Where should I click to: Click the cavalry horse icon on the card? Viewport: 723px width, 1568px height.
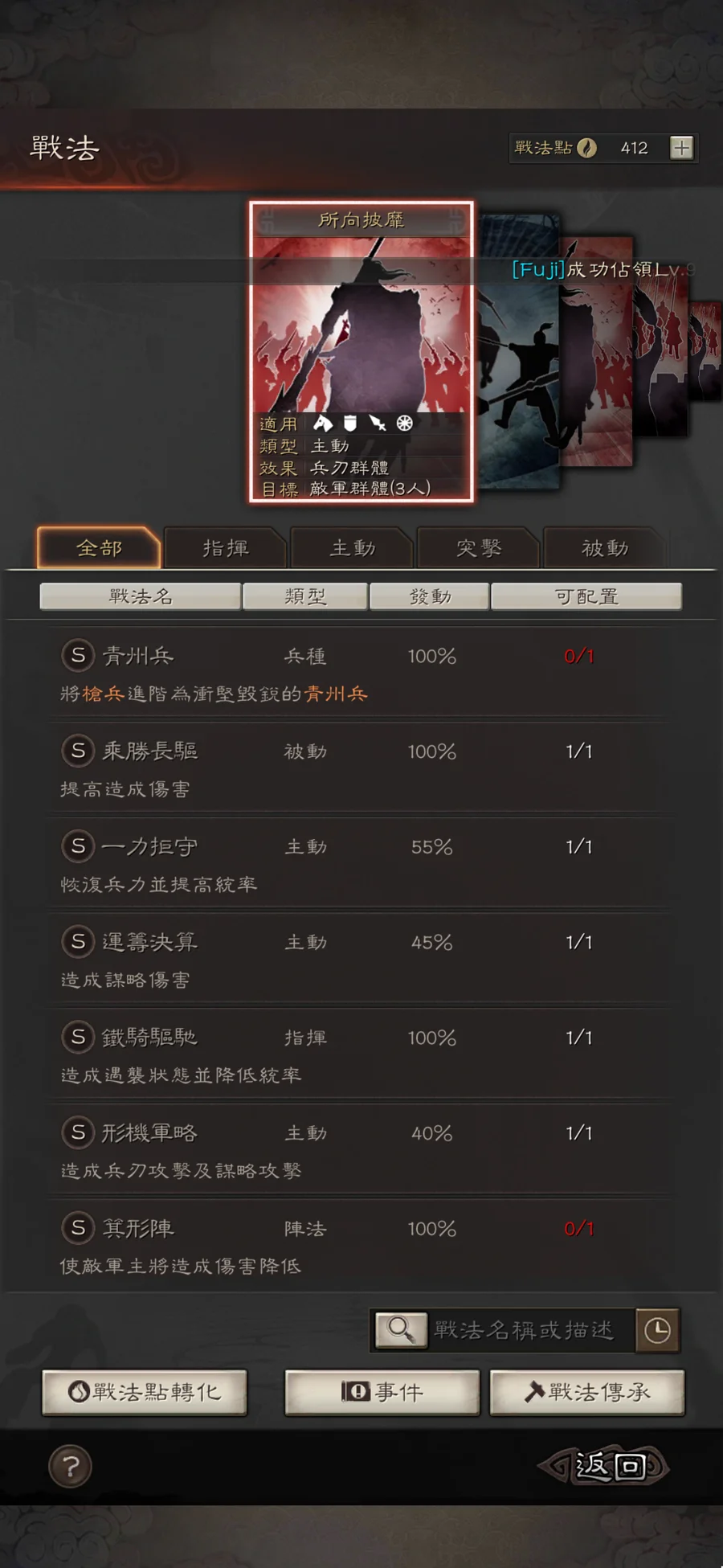(323, 424)
